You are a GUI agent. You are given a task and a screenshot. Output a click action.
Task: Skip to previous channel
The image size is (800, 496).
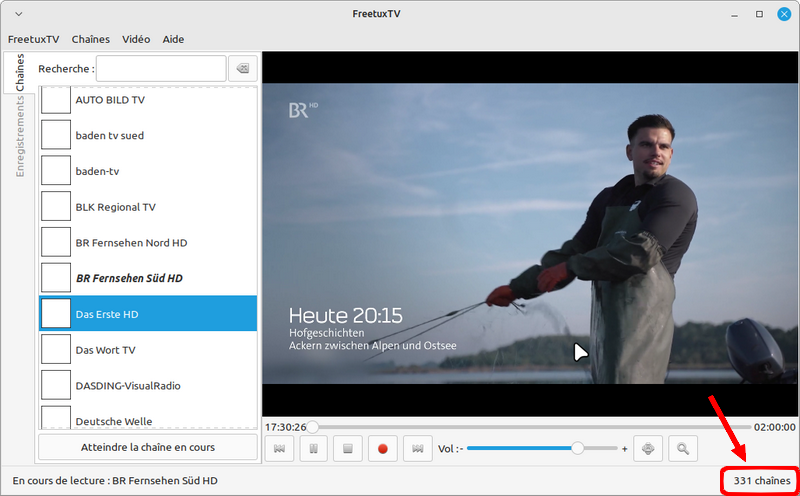point(279,449)
